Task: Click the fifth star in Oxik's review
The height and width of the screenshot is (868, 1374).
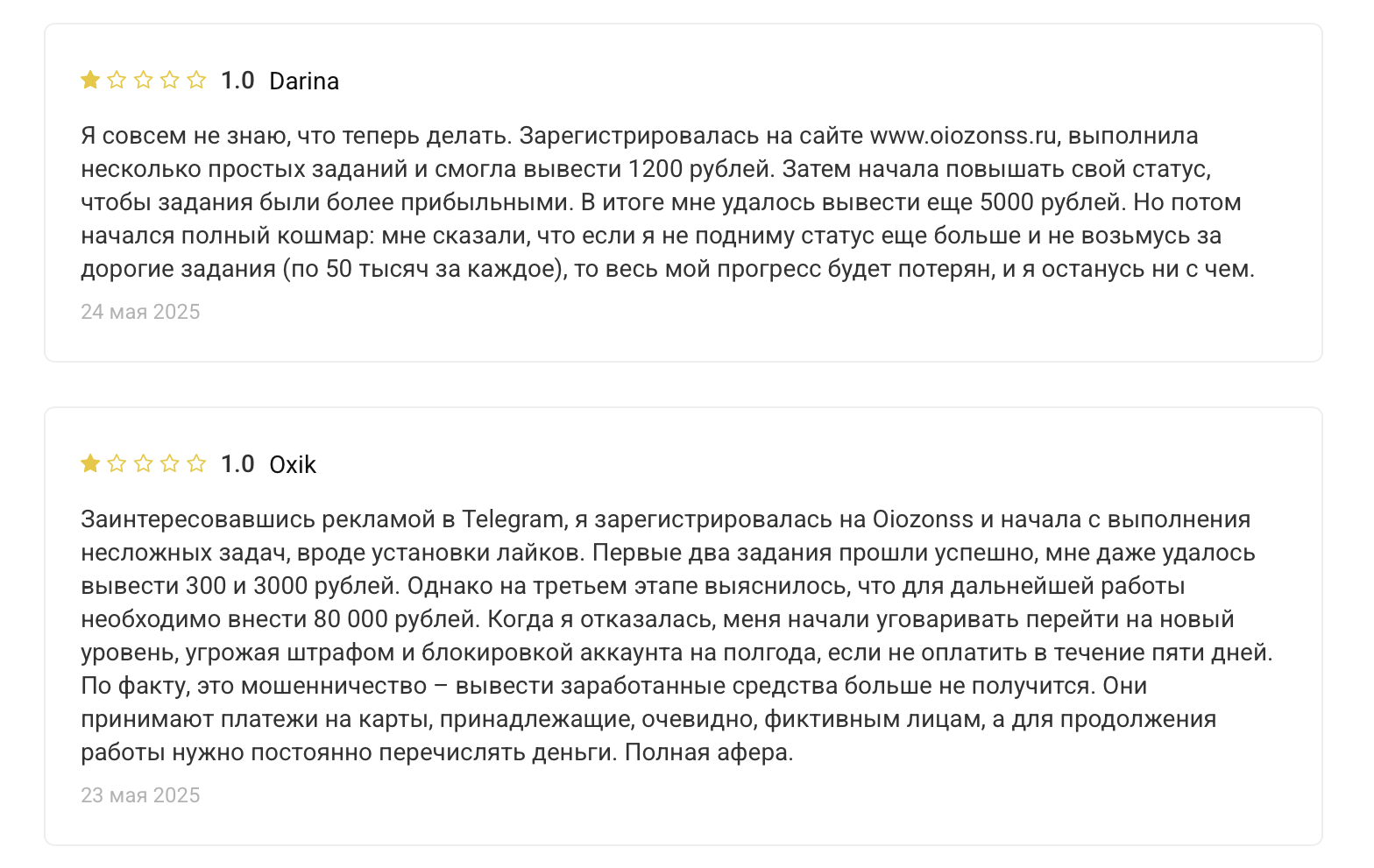Action: tap(196, 463)
